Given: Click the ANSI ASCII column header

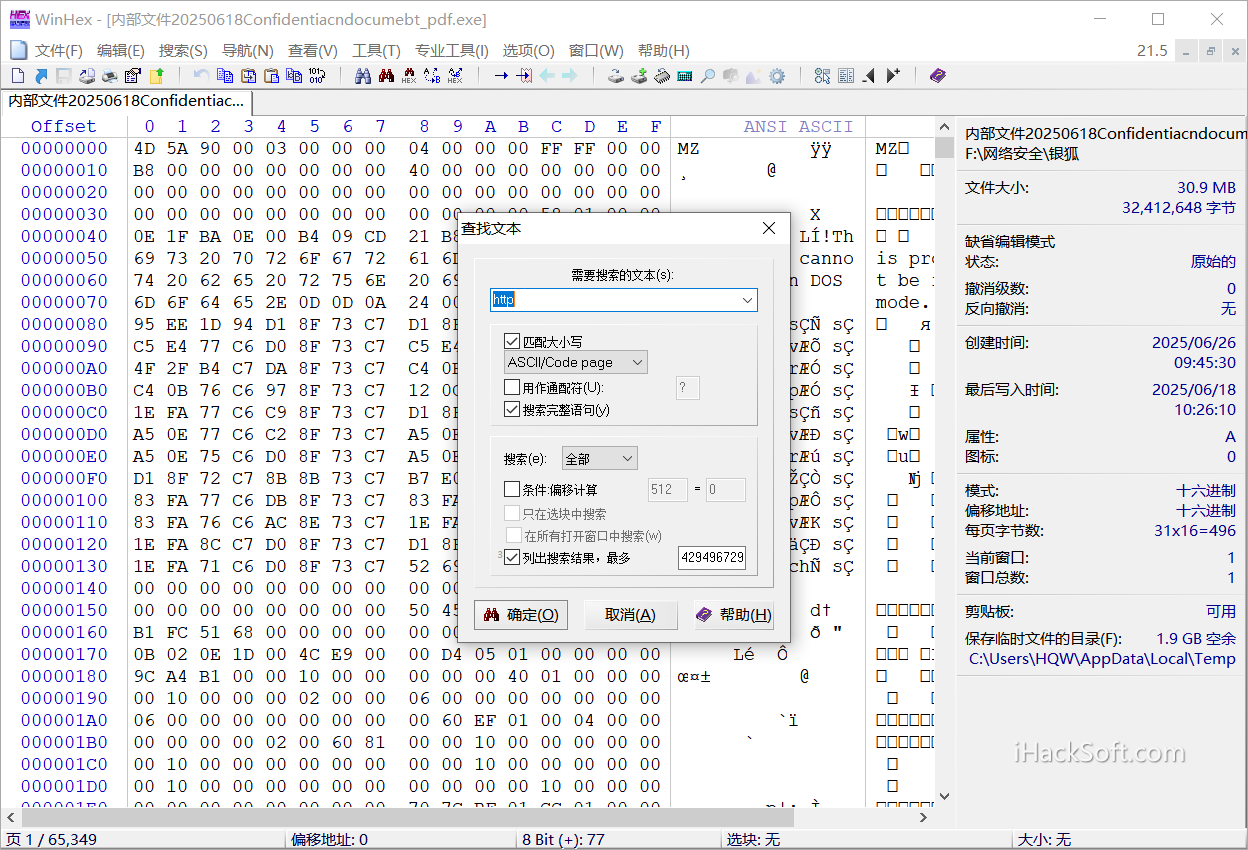Looking at the screenshot, I should click(x=798, y=126).
